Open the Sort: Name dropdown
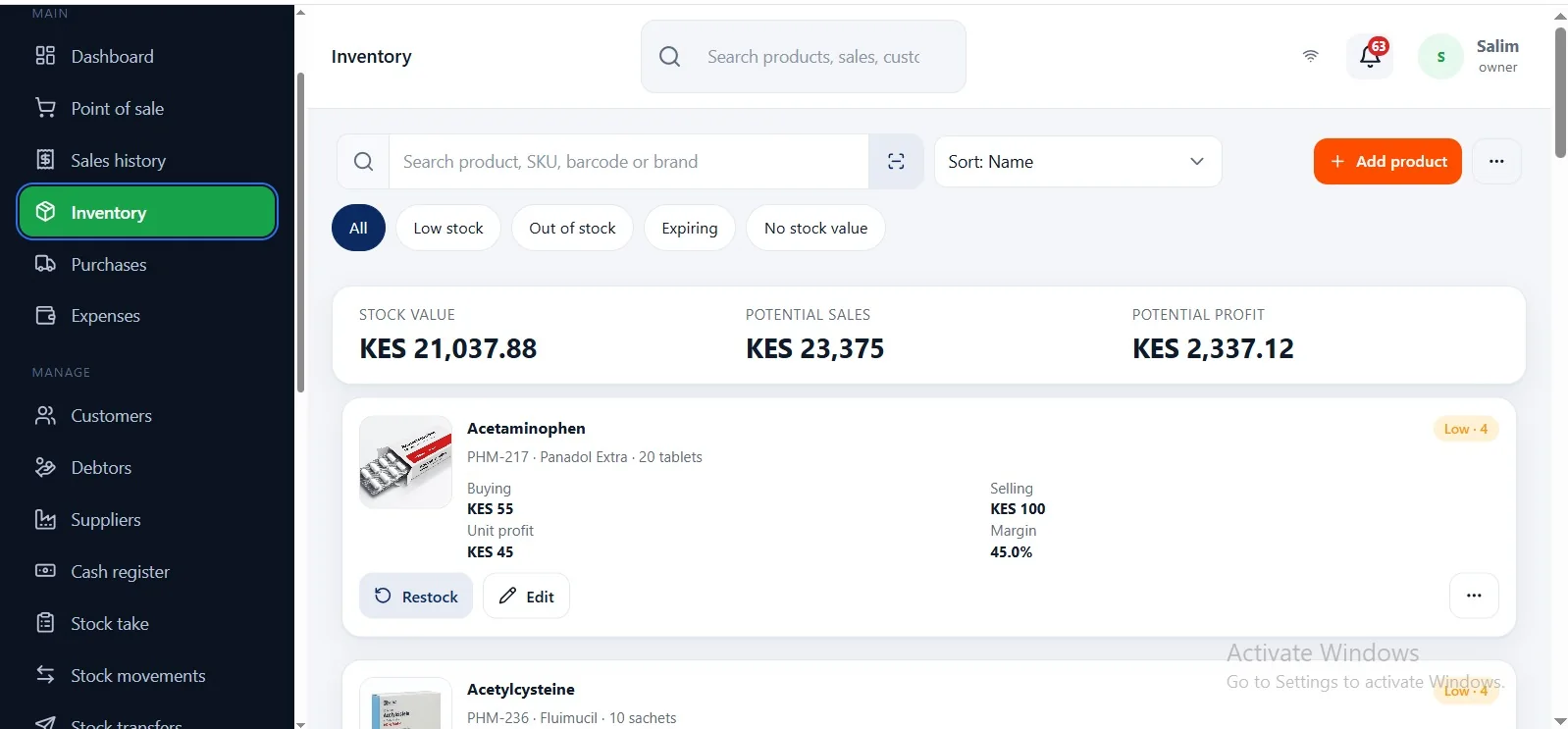The width and height of the screenshot is (1568, 729). tap(1077, 161)
